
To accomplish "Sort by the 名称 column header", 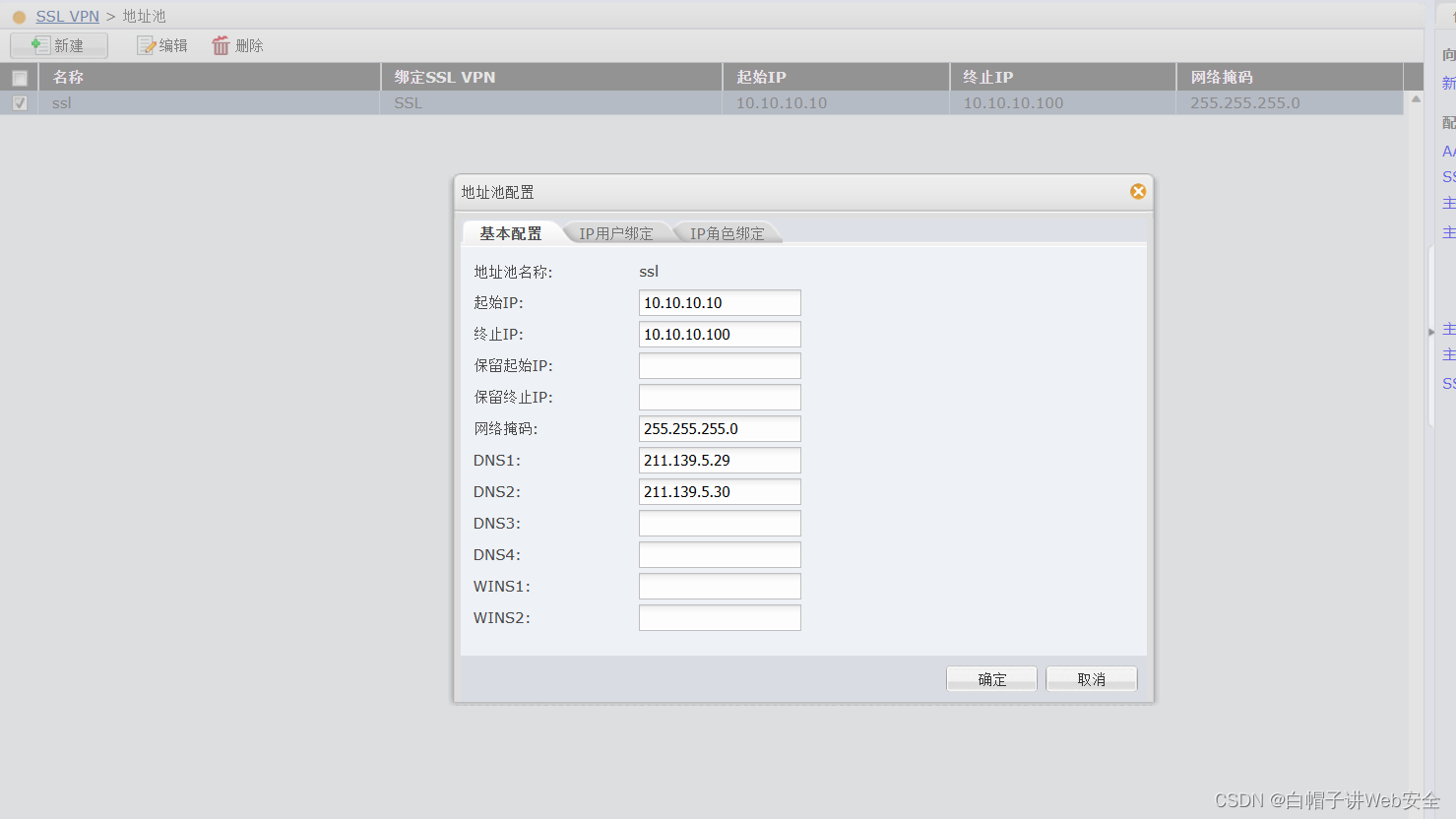I will tap(209, 77).
